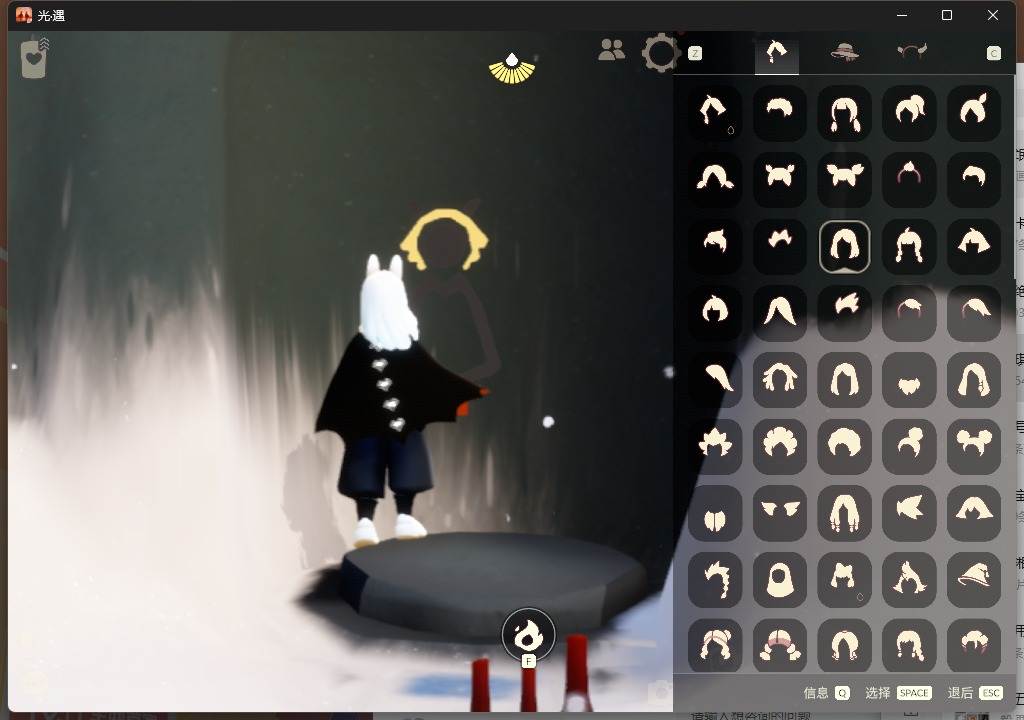Select the two pointed ear-shaped tufts
Viewport: 1024px width, 720px height.
(780, 513)
